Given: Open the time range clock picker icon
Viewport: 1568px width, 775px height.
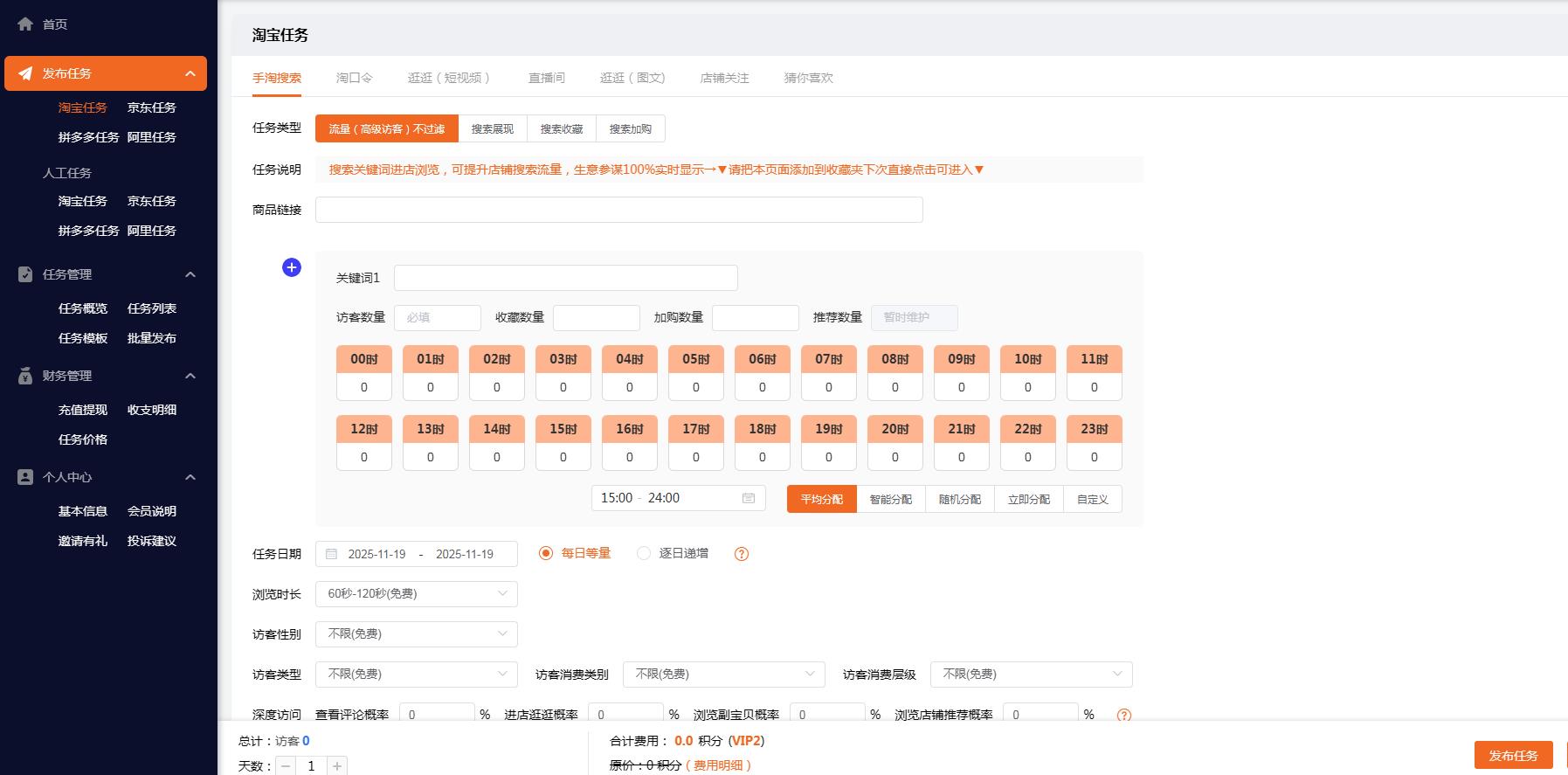Looking at the screenshot, I should tap(749, 498).
